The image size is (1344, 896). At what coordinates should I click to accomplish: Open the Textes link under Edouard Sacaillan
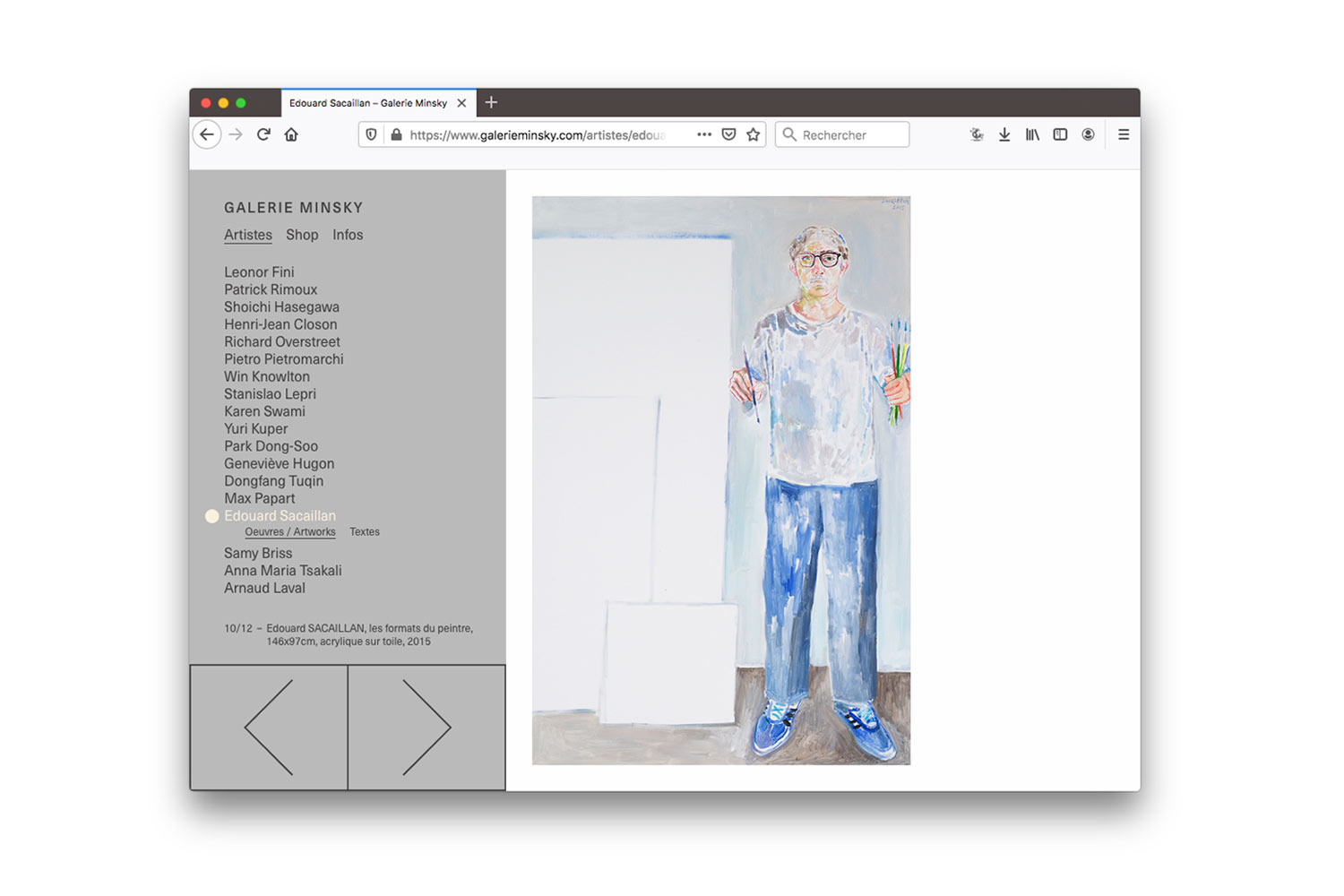(x=365, y=532)
